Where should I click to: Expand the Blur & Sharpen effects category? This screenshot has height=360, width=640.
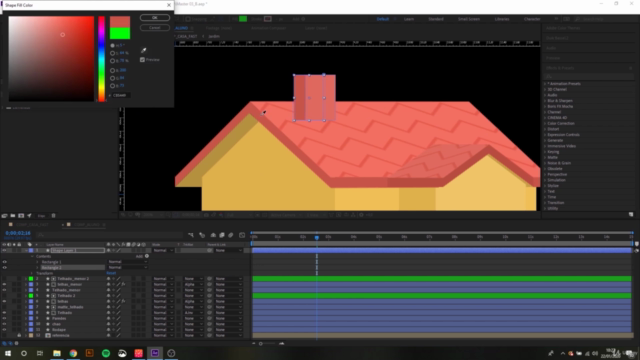545,100
